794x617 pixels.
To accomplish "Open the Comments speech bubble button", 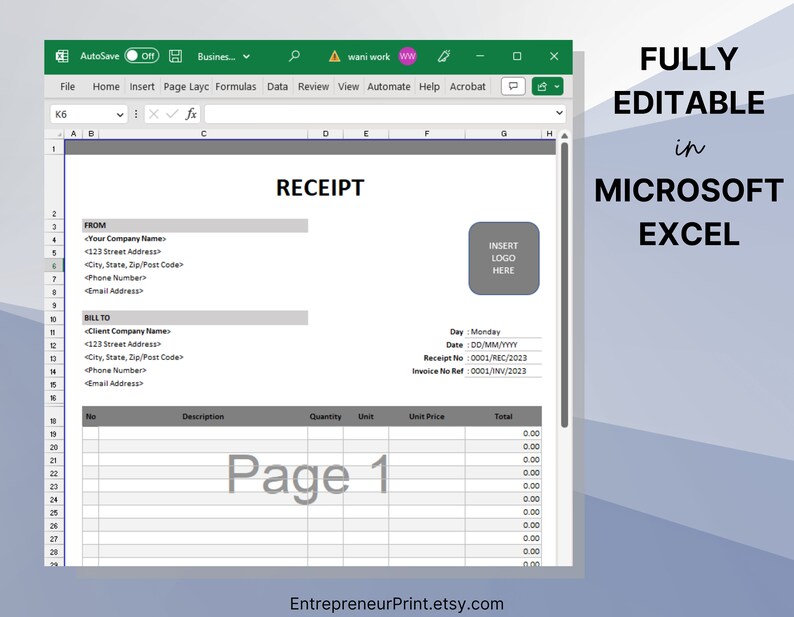I will click(x=513, y=86).
